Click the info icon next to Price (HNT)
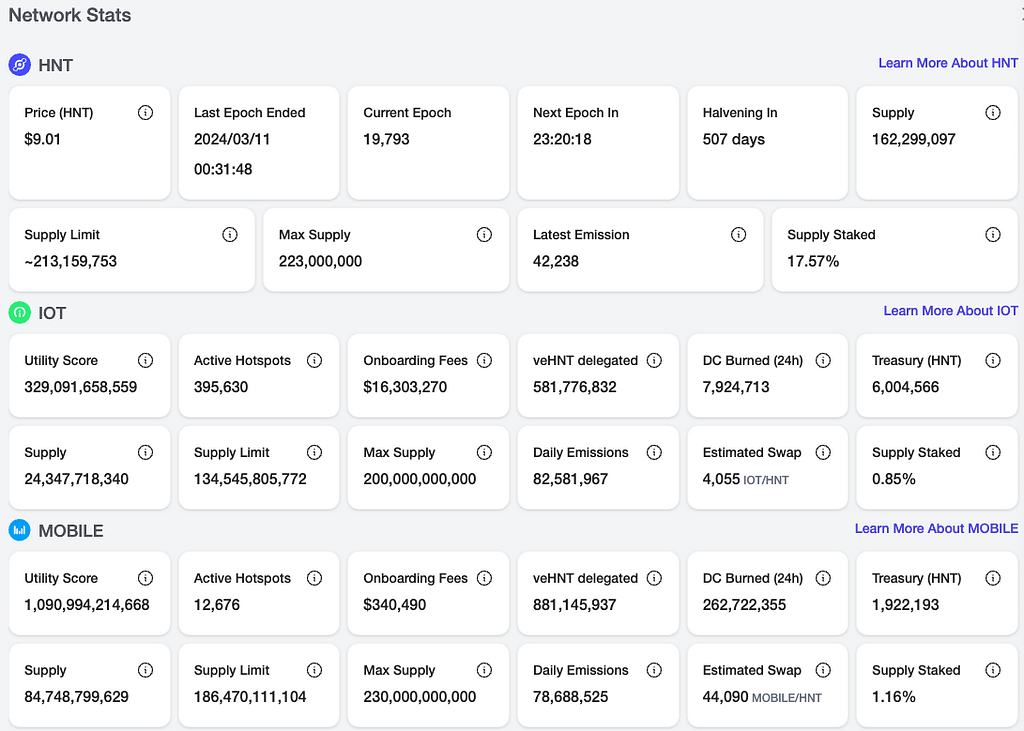The height and width of the screenshot is (731, 1024). tap(145, 112)
